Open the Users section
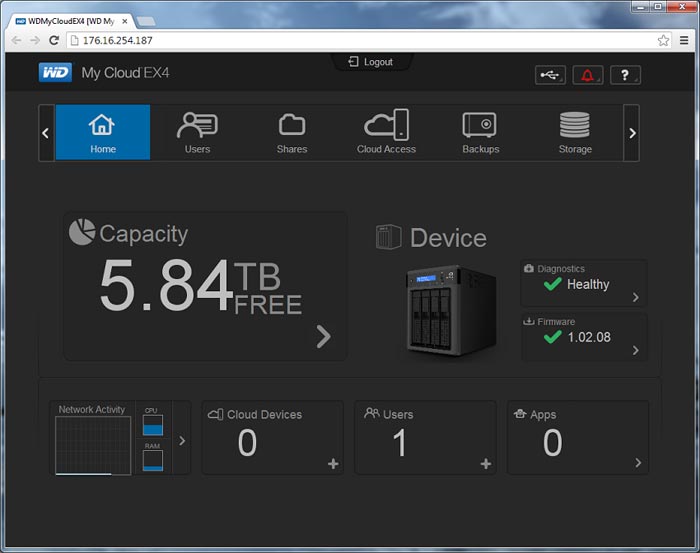This screenshot has height=553, width=700. pyautogui.click(x=197, y=133)
